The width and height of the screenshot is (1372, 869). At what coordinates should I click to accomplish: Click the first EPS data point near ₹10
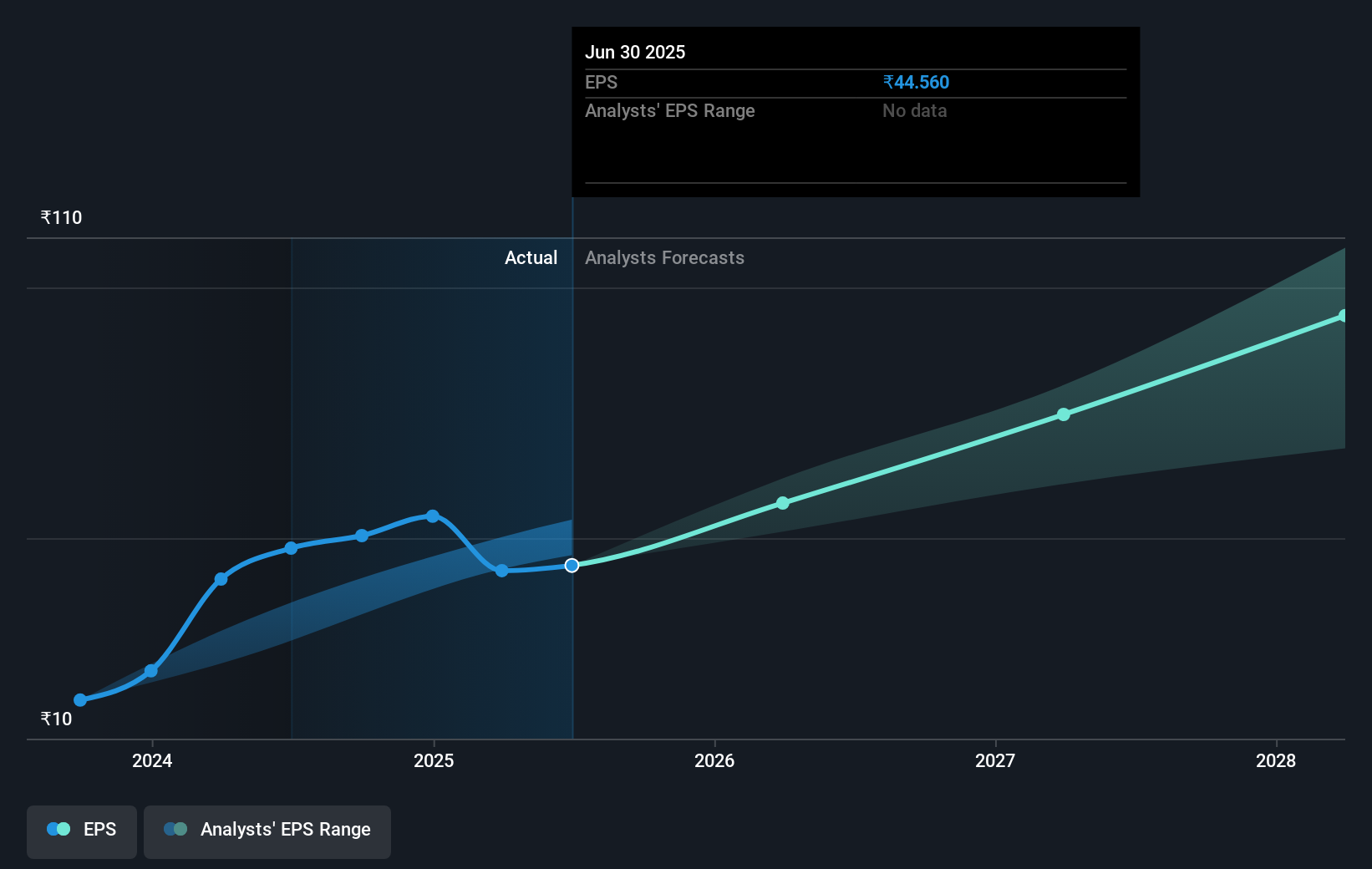[x=79, y=699]
